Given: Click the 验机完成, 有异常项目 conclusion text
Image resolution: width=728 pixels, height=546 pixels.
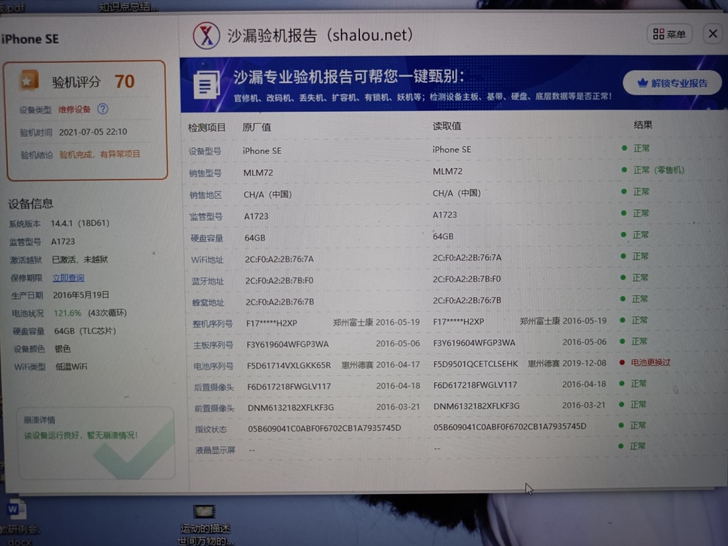Looking at the screenshot, I should pos(100,154).
